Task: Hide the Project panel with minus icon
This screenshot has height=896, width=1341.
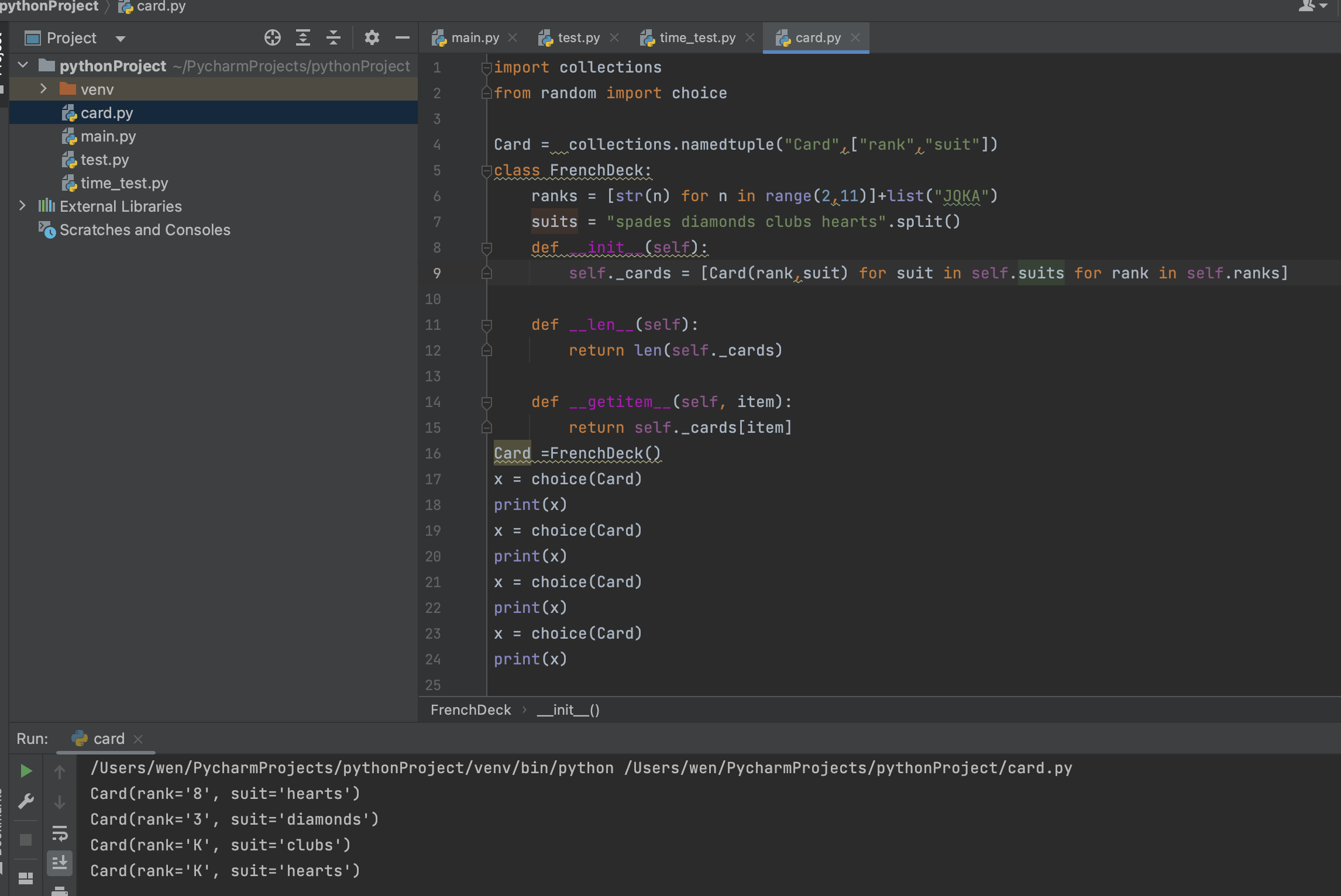Action: pyautogui.click(x=402, y=38)
